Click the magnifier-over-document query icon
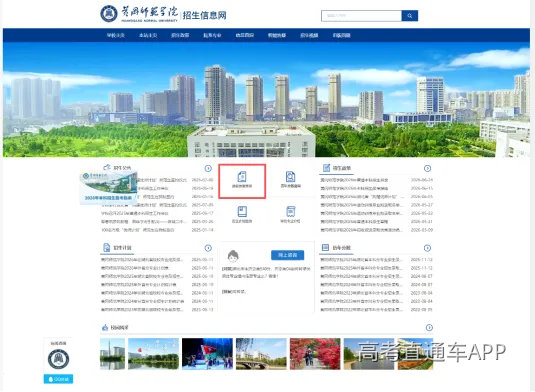 pos(290,176)
